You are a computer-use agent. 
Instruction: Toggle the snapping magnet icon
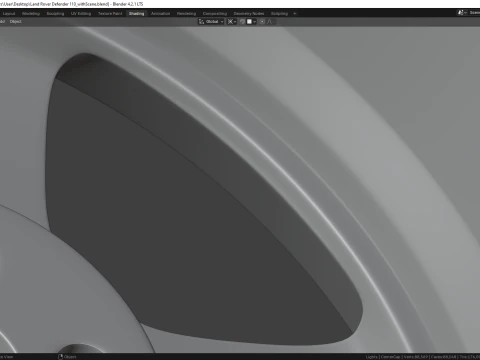(243, 22)
